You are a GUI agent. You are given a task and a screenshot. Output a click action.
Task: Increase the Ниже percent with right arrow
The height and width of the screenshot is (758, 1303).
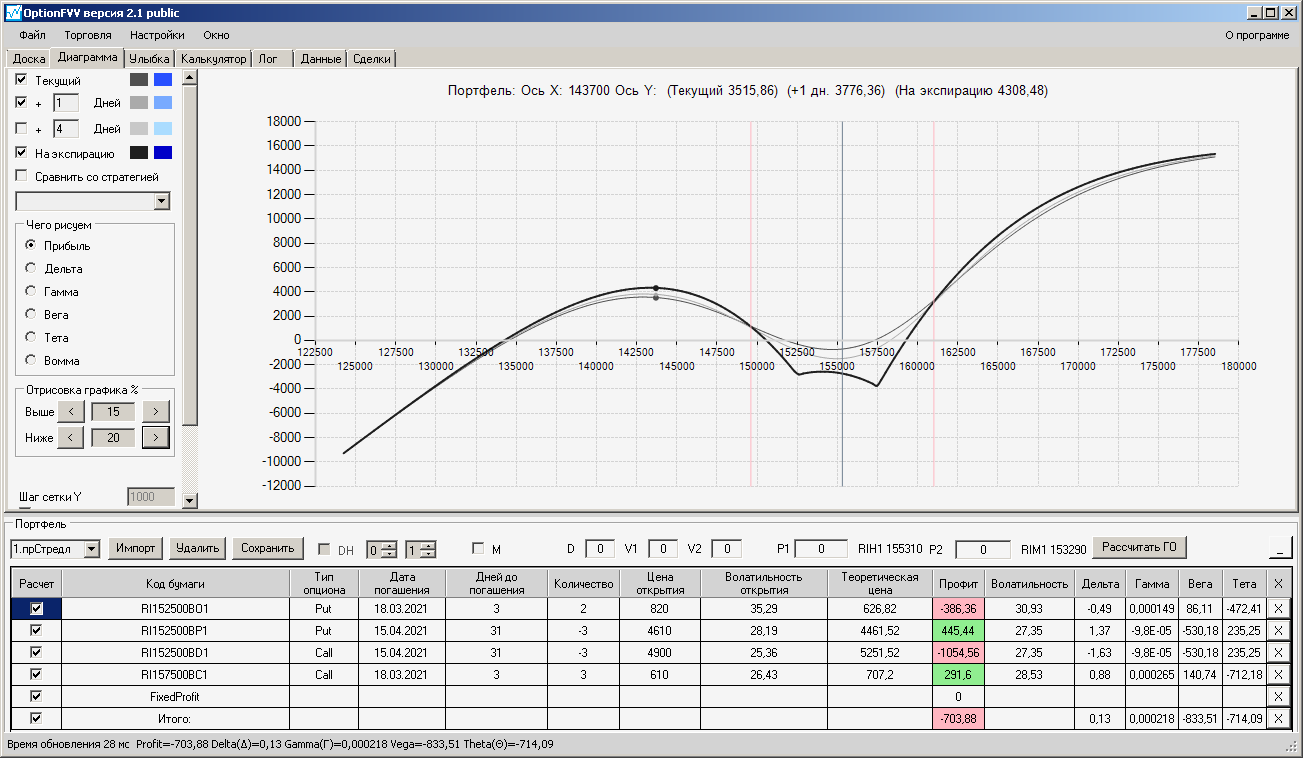[x=156, y=437]
